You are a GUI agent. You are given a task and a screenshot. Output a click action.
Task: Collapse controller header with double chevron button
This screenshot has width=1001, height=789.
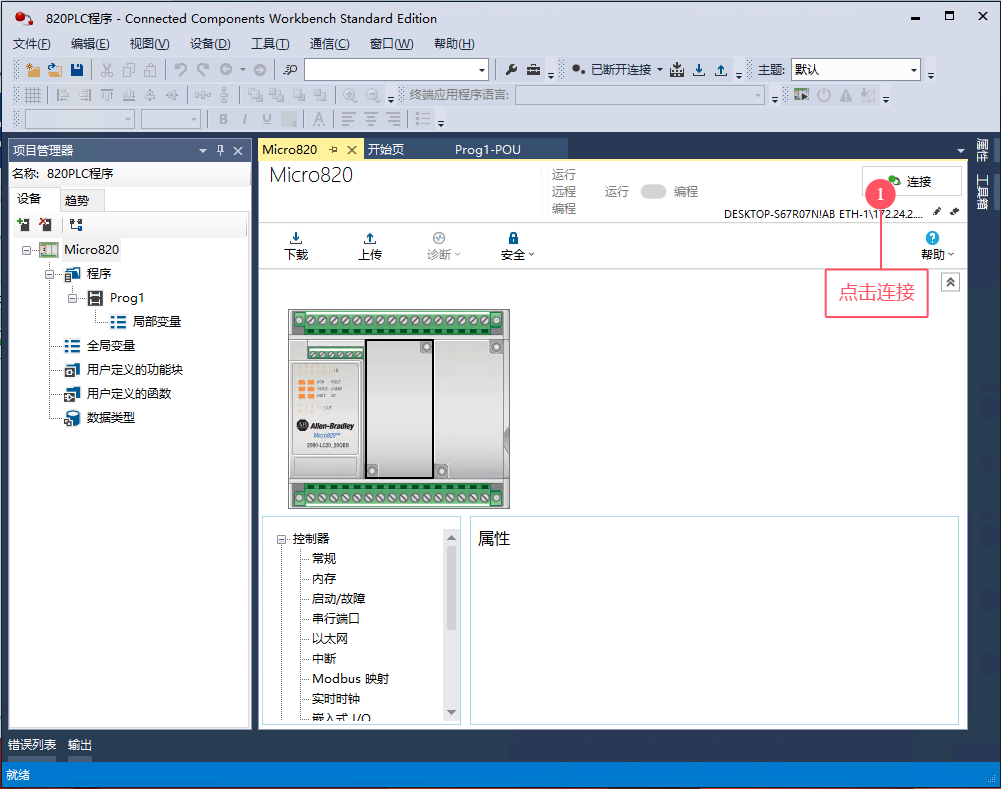click(951, 282)
